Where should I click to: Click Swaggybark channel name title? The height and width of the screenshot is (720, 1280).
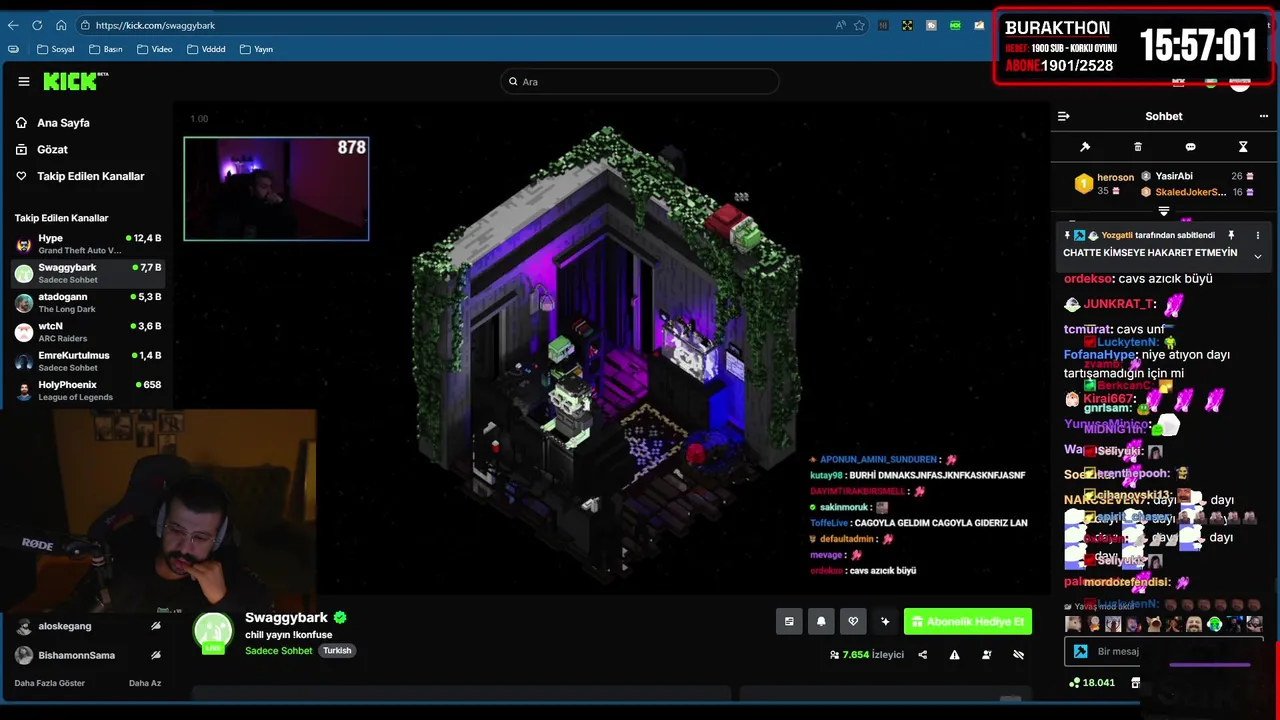pos(286,618)
